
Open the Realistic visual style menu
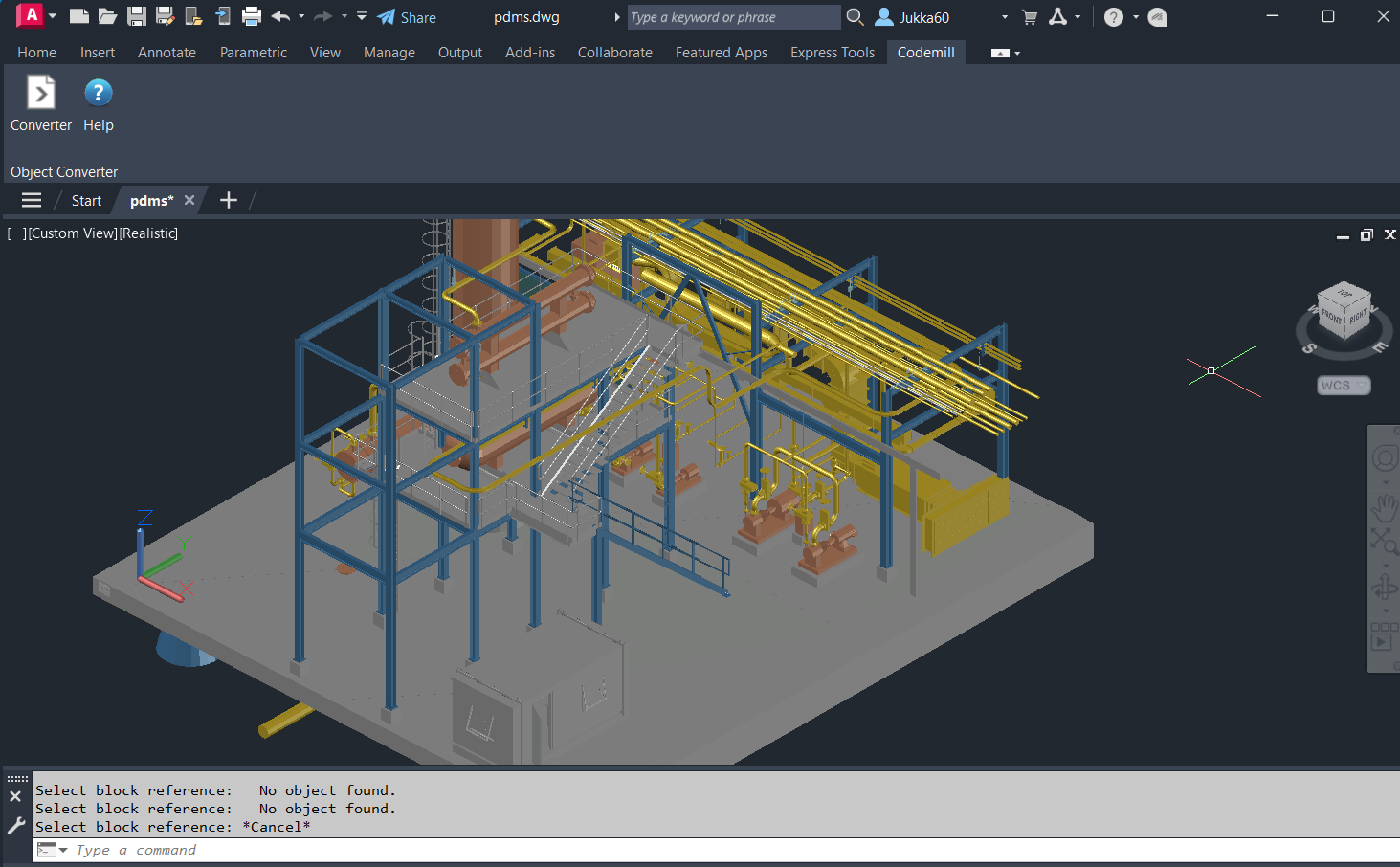point(148,233)
